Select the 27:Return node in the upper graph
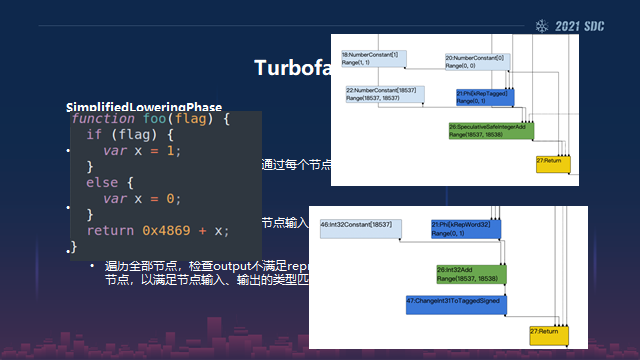This screenshot has height=360, width=640. pyautogui.click(x=553, y=164)
